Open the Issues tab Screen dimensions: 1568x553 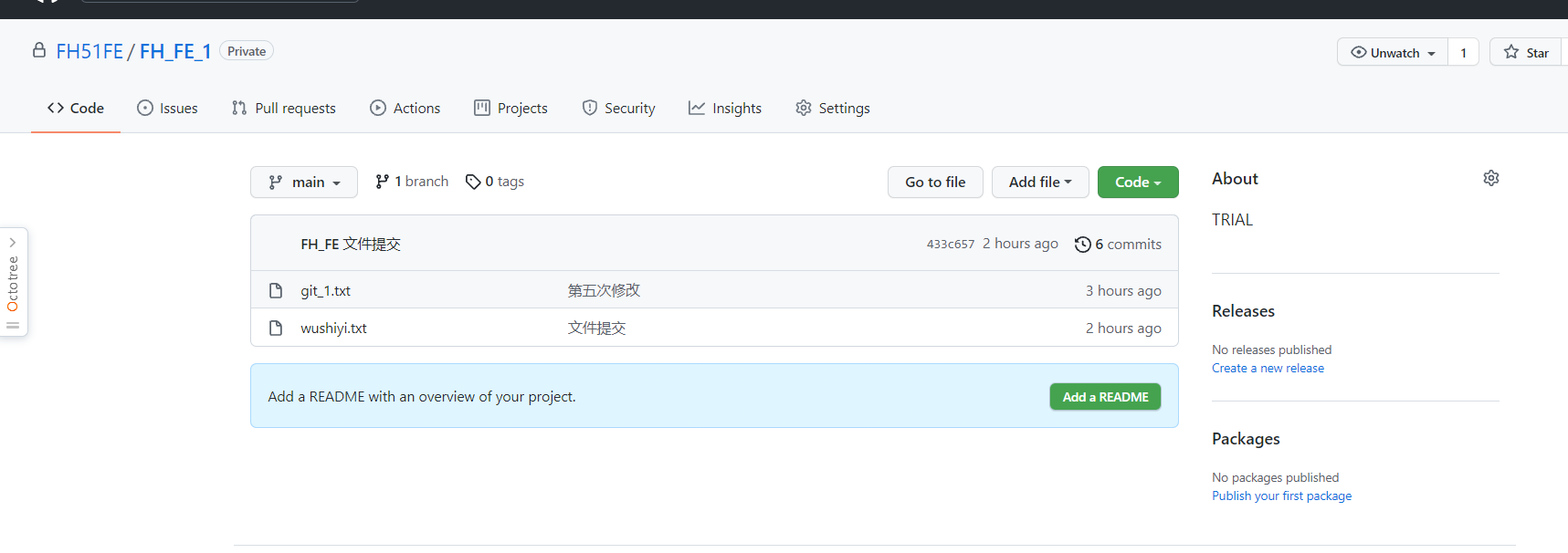[167, 108]
